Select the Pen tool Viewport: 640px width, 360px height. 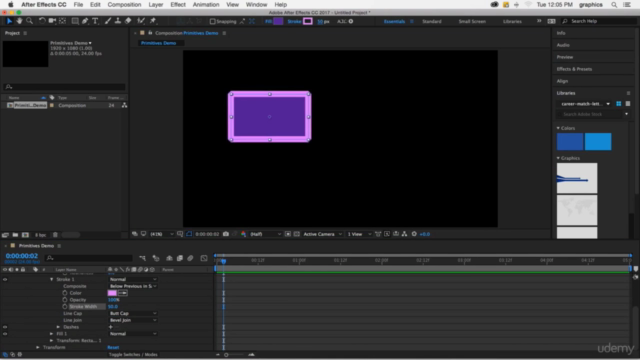click(x=85, y=21)
